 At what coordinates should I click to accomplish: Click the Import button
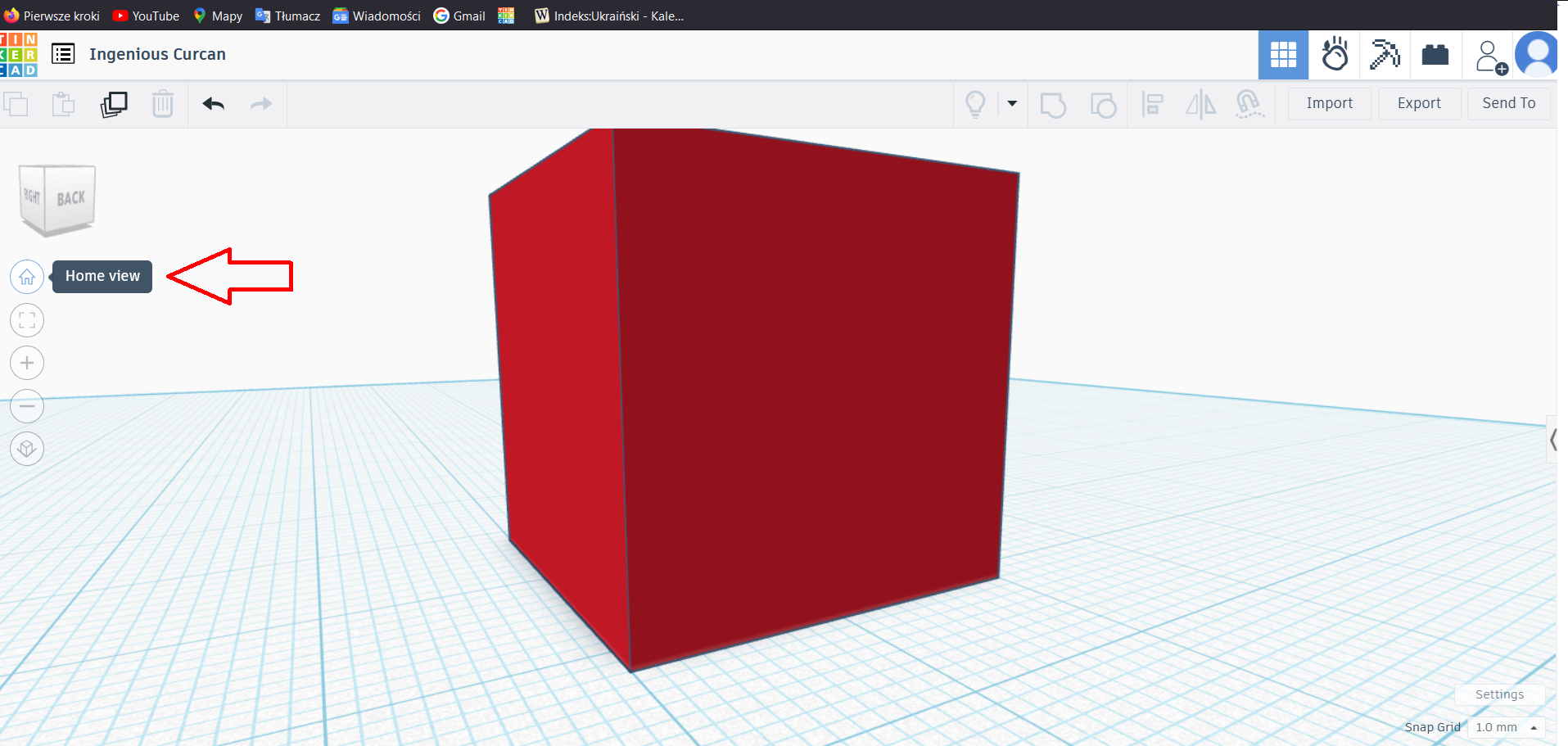pyautogui.click(x=1329, y=104)
